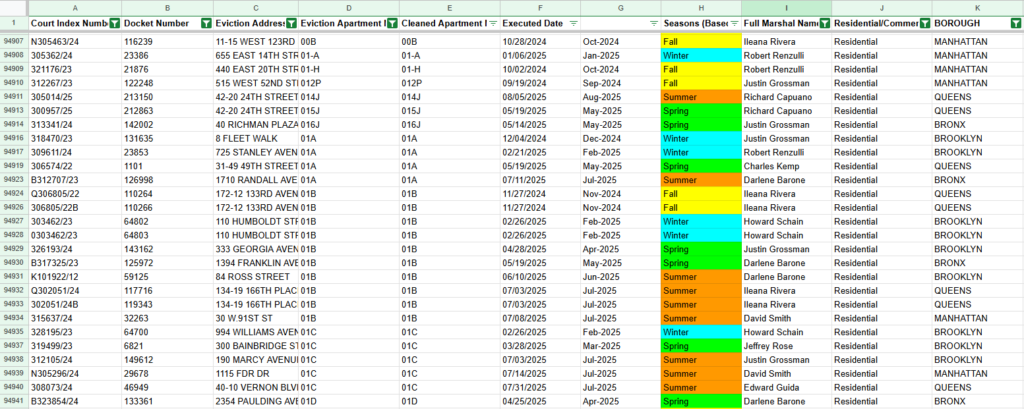Open filter for Eviction Address column
Image resolution: width=1024 pixels, height=409 pixels.
pos(290,23)
